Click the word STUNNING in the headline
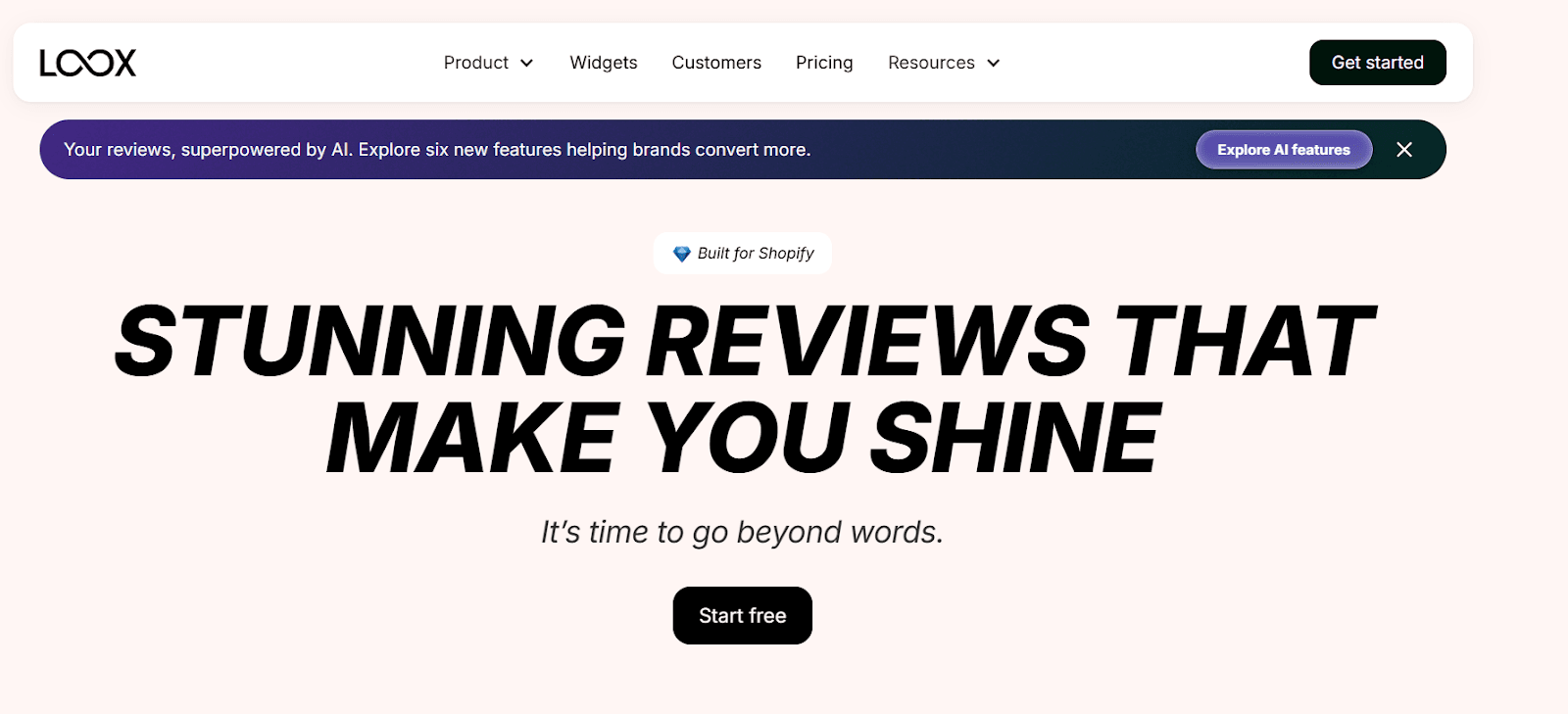 tap(370, 341)
